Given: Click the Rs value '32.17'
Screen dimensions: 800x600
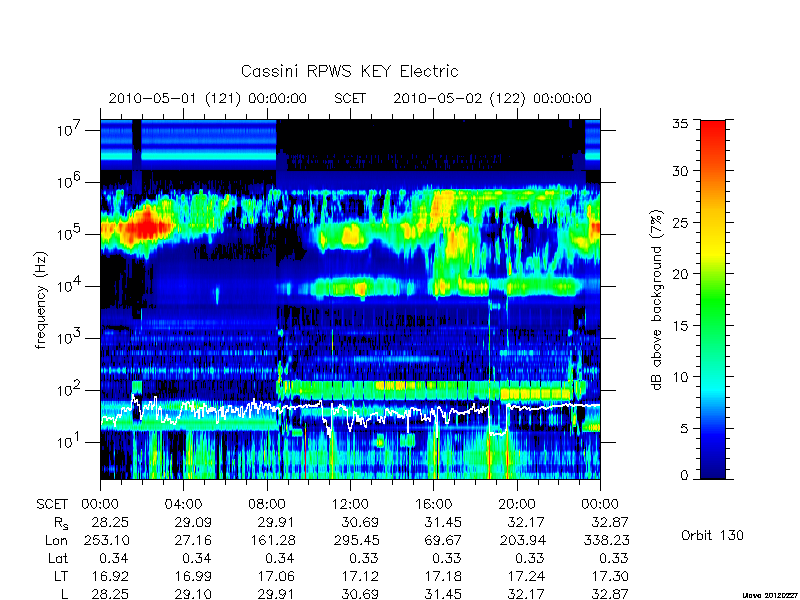Looking at the screenshot, I should point(526,522).
